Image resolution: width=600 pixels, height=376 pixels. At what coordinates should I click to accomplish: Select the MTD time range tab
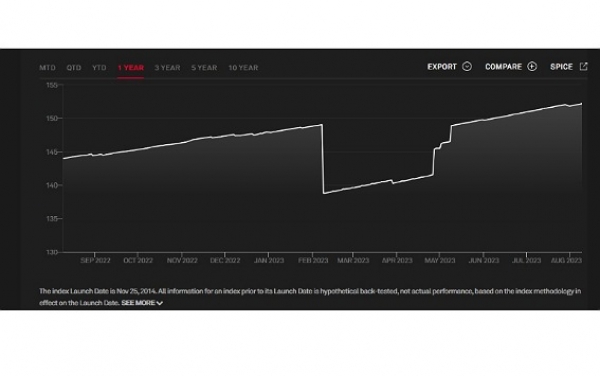click(47, 68)
